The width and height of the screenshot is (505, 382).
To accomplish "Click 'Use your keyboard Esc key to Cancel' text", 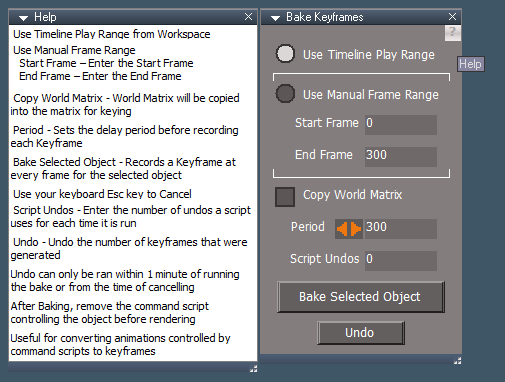I will 102,194.
